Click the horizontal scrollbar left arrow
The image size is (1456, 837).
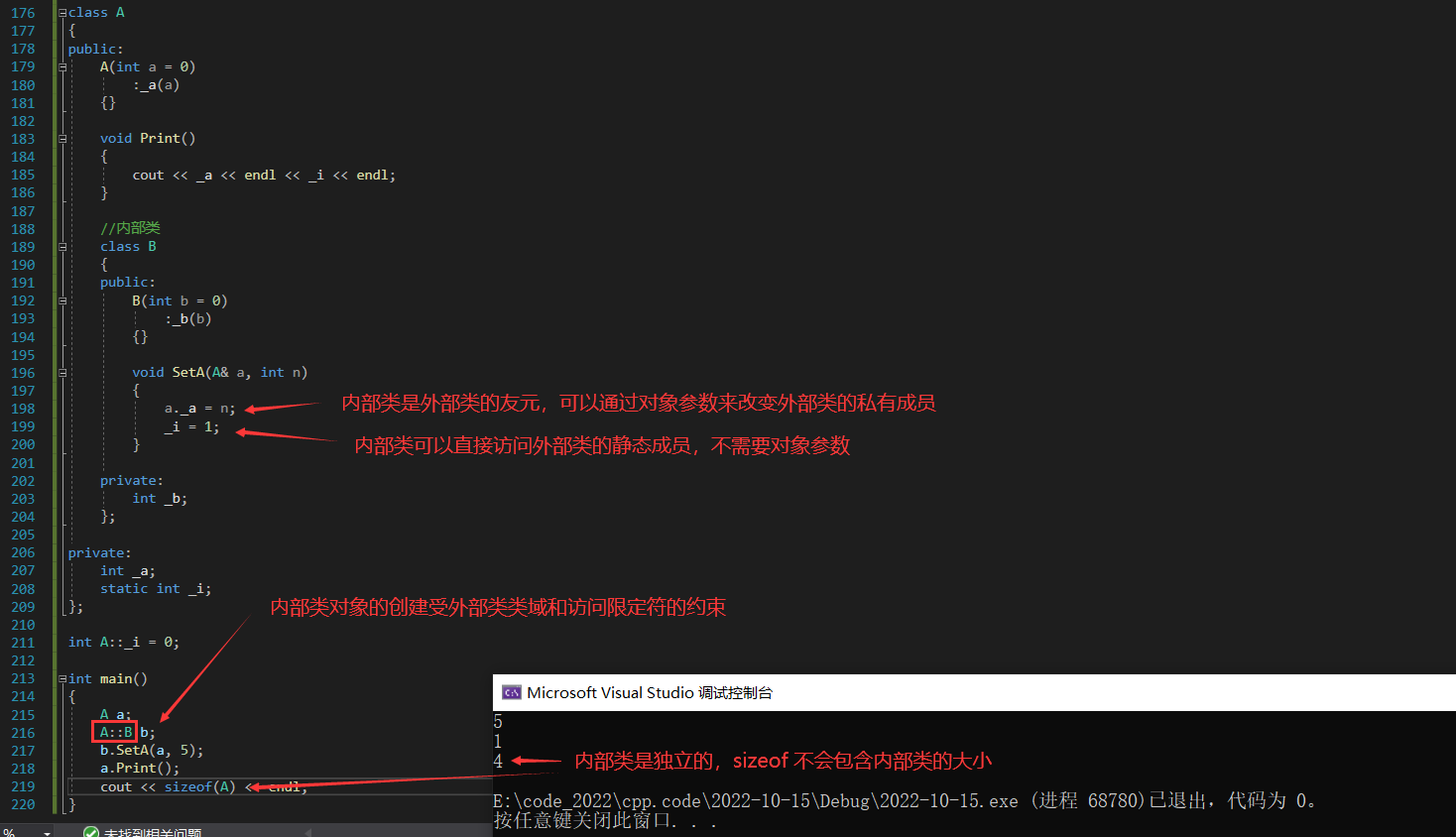pos(307,833)
